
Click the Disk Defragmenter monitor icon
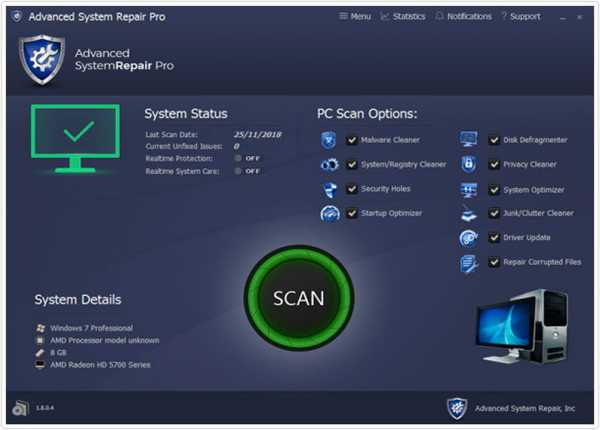[469, 139]
